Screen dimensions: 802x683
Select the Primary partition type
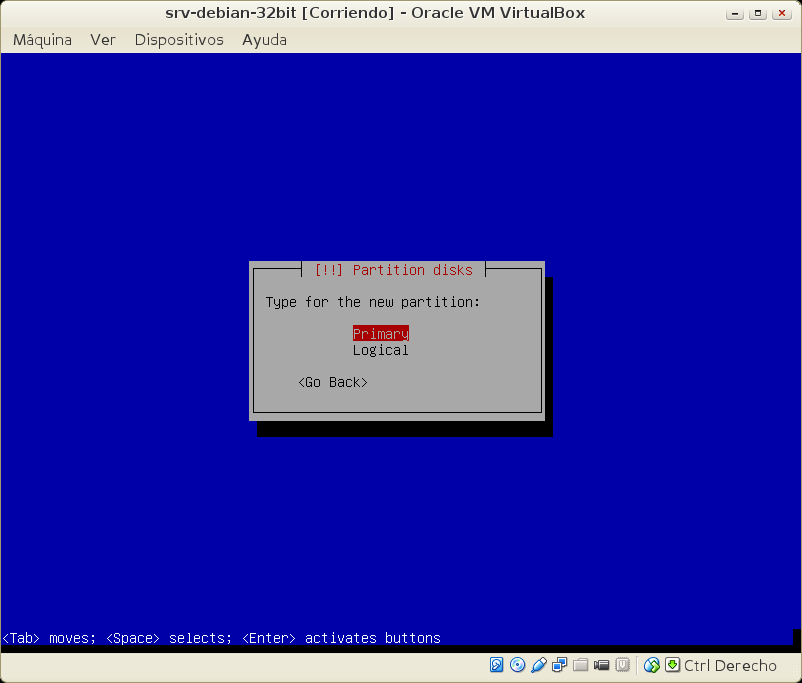[x=380, y=334]
